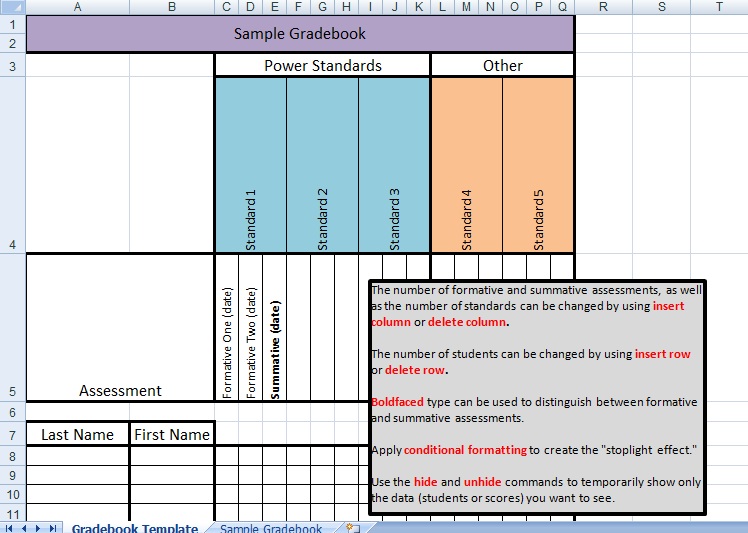Screen dimensions: 748x533
Task: Click the blue Standard 1 cell
Action: tap(250, 165)
